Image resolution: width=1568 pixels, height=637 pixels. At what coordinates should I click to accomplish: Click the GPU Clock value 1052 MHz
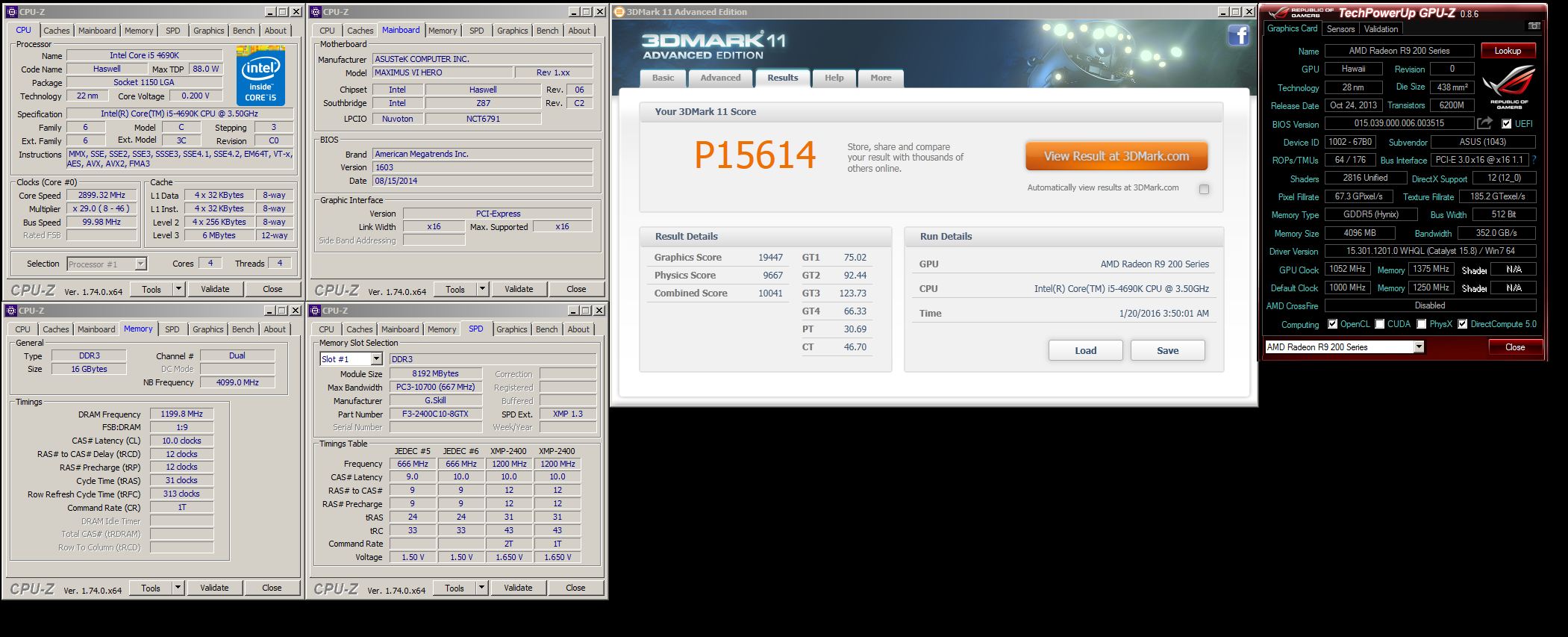pos(1349,270)
